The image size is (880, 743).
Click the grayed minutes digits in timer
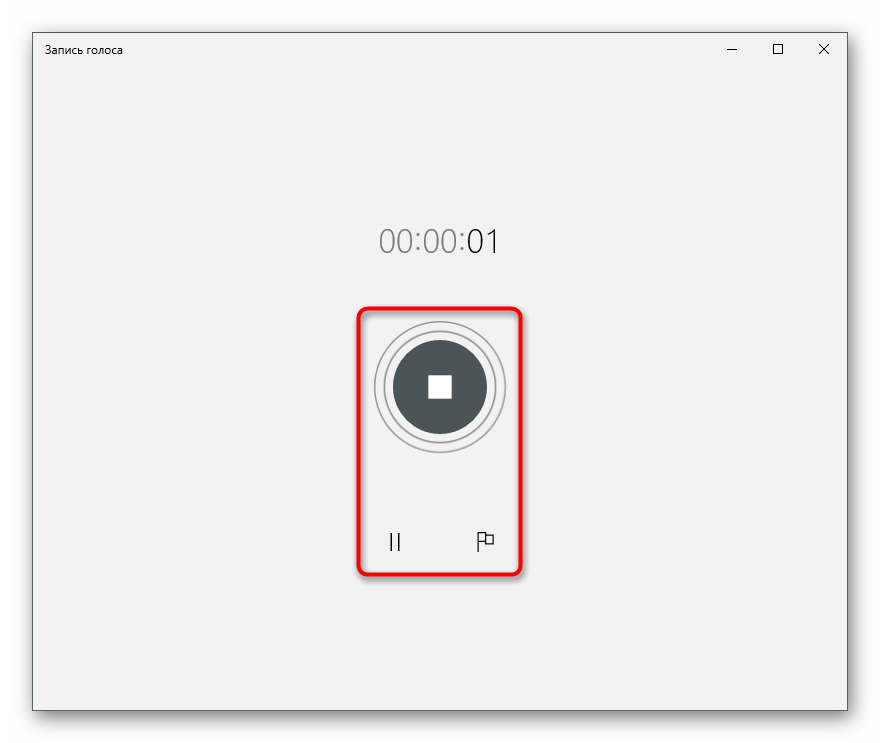(x=439, y=242)
